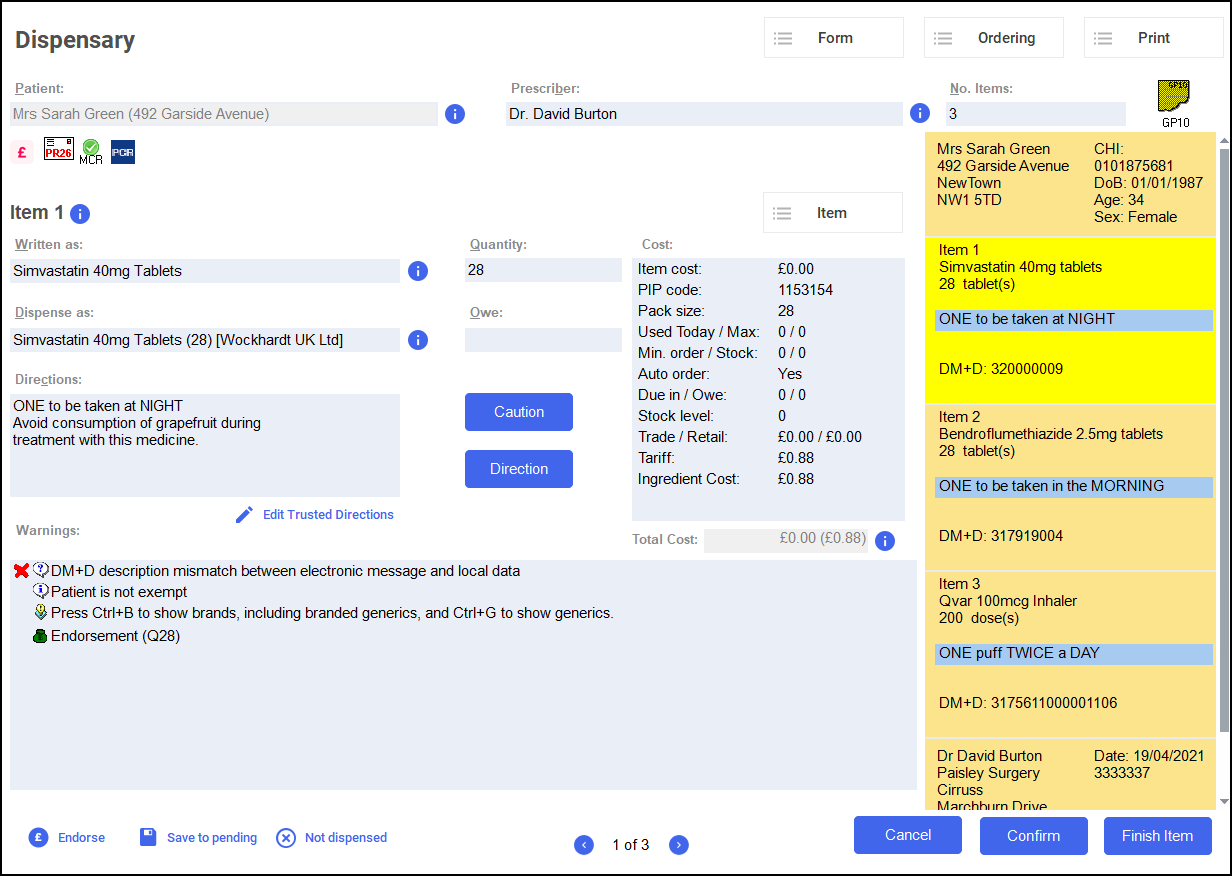Image resolution: width=1232 pixels, height=876 pixels.
Task: Click the Quantity input field
Action: point(543,270)
